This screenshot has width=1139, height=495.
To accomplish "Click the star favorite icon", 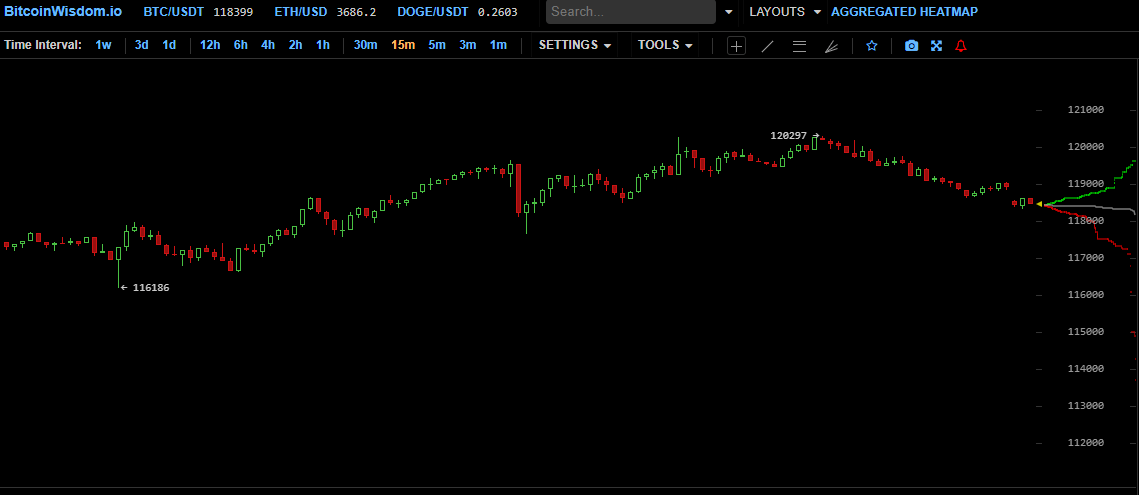I will (x=872, y=46).
